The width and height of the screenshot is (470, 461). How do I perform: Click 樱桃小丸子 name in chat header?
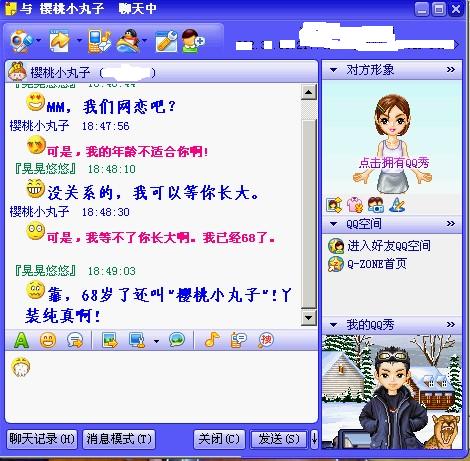pos(60,72)
